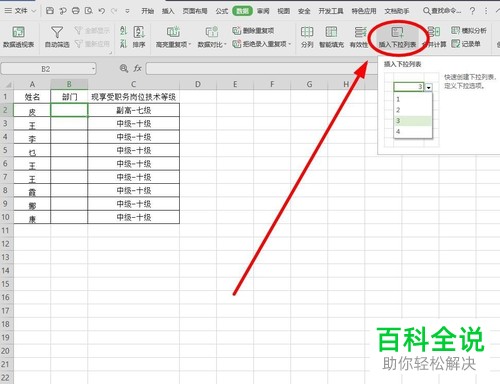
Task: Click 插入下拉列表 insert dropdown list
Action: [x=397, y=37]
